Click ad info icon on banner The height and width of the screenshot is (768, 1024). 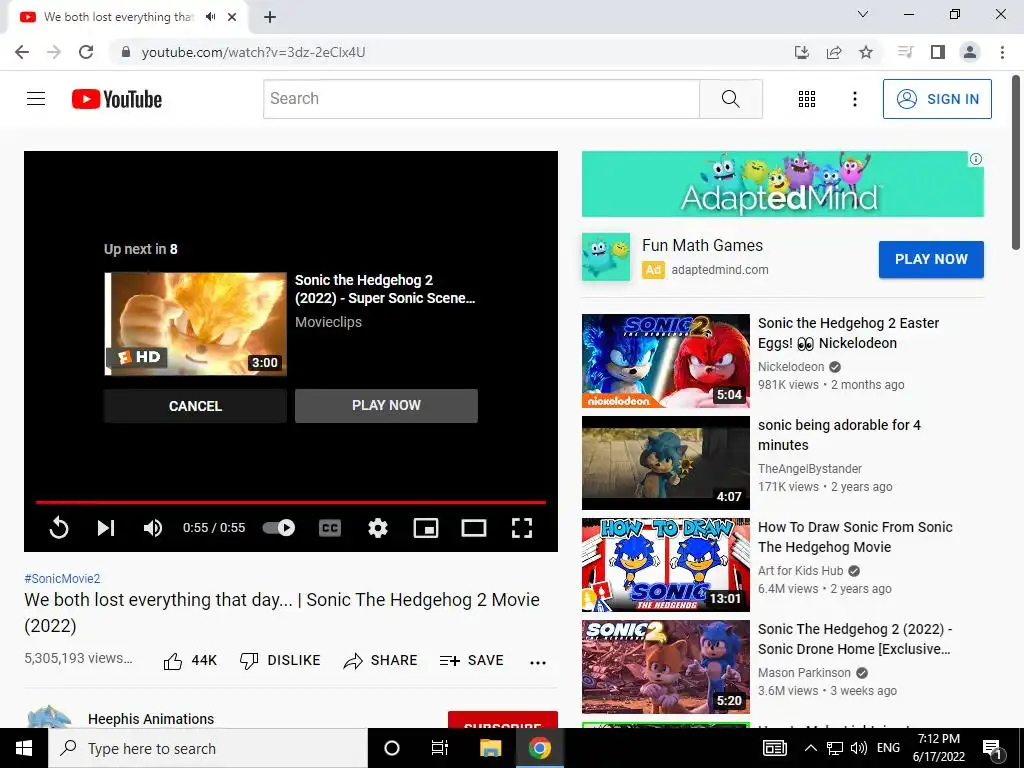click(976, 159)
